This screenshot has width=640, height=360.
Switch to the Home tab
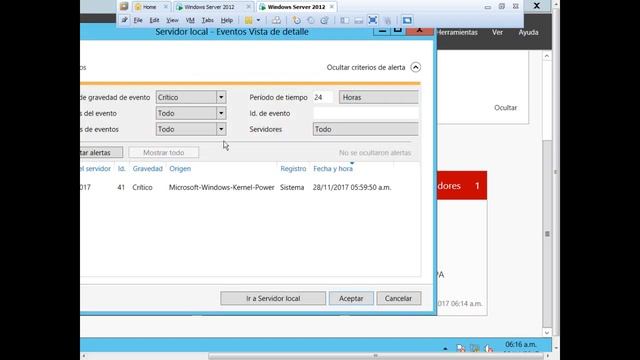pyautogui.click(x=150, y=7)
